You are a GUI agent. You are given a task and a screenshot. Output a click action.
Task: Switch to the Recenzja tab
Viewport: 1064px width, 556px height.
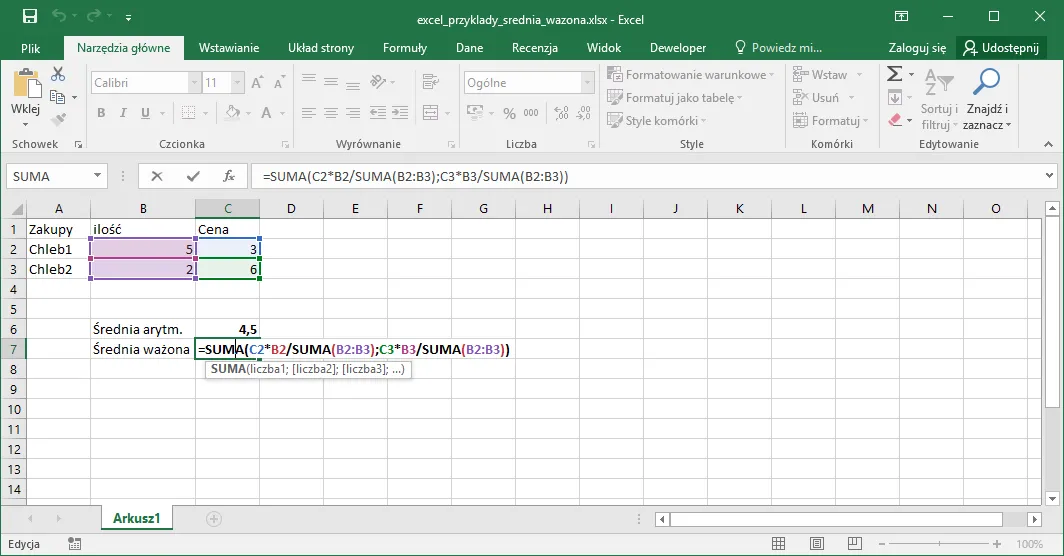coord(535,48)
